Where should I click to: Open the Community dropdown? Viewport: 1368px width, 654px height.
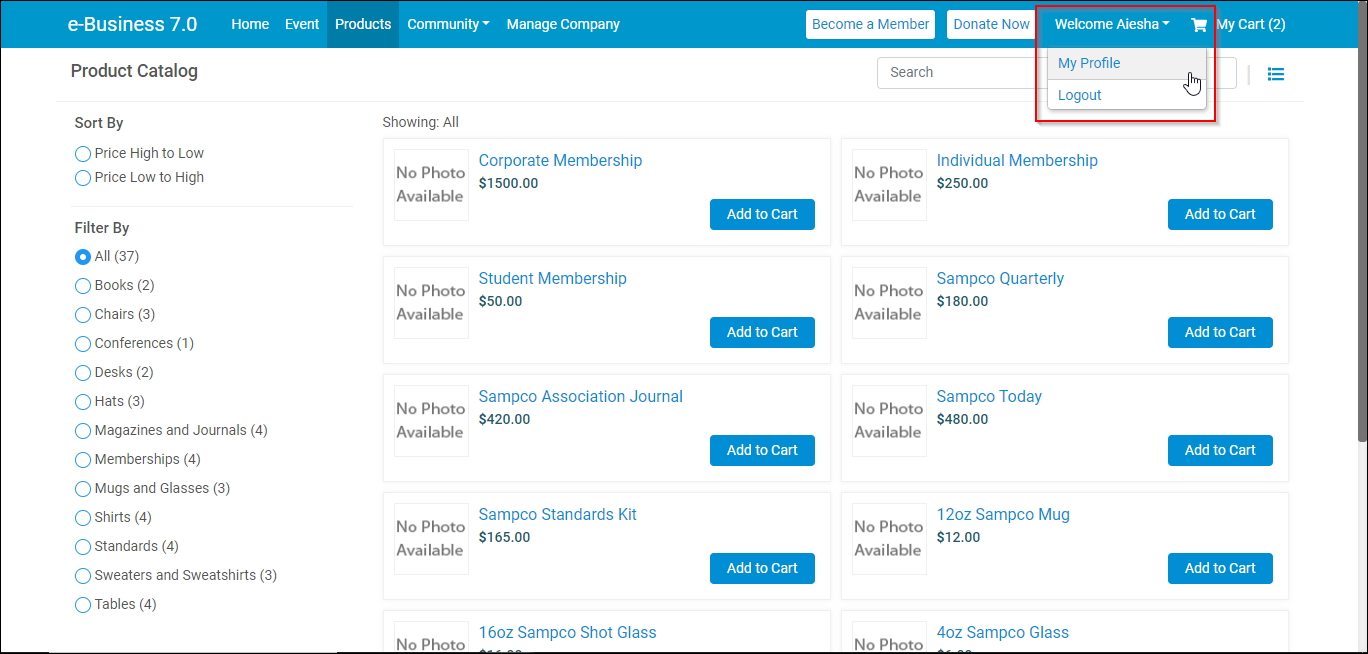[448, 23]
